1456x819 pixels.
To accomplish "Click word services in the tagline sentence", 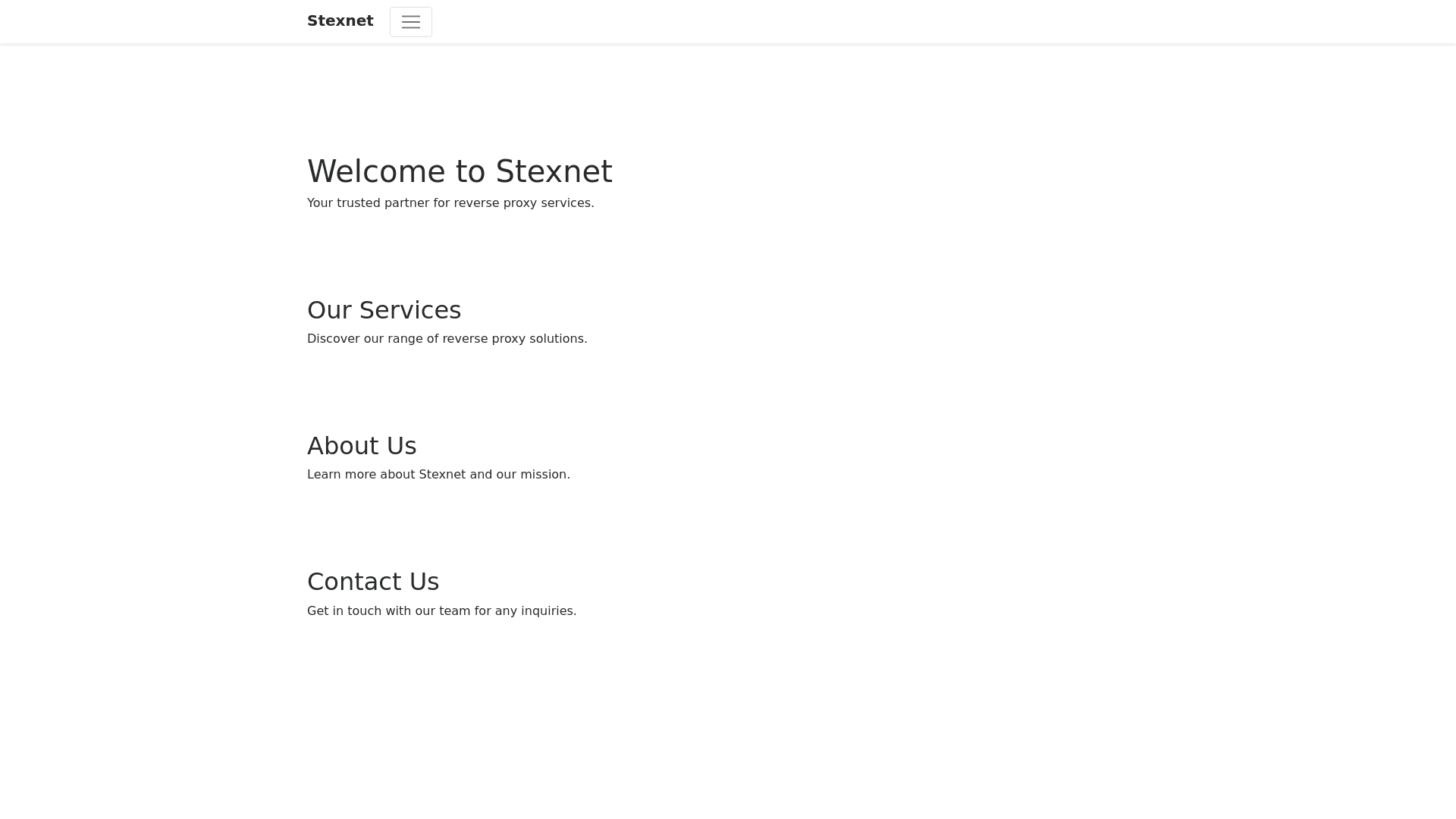I will (x=566, y=203).
